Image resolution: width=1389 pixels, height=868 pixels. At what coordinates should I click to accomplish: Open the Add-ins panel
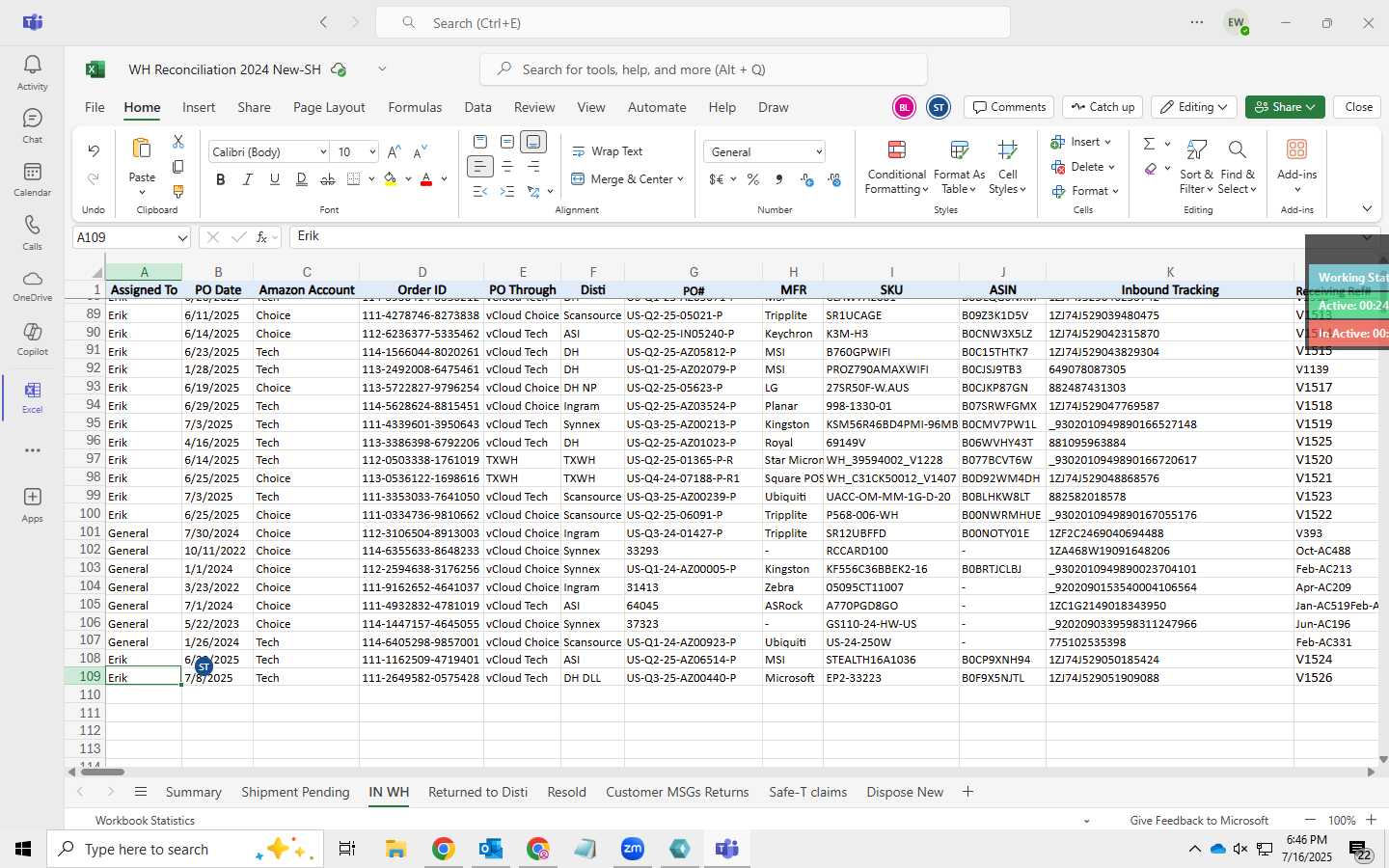point(1296,166)
